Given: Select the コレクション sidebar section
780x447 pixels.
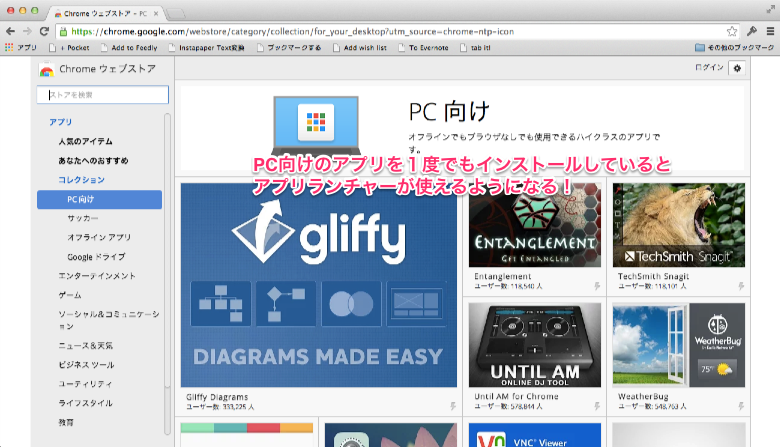Looking at the screenshot, I should point(81,179).
